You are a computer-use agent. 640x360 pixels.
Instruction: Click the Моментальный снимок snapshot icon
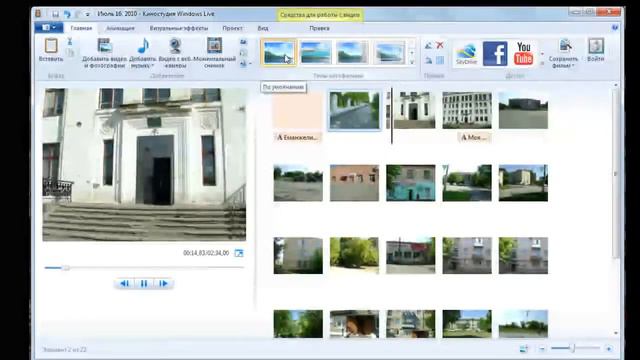click(x=214, y=52)
